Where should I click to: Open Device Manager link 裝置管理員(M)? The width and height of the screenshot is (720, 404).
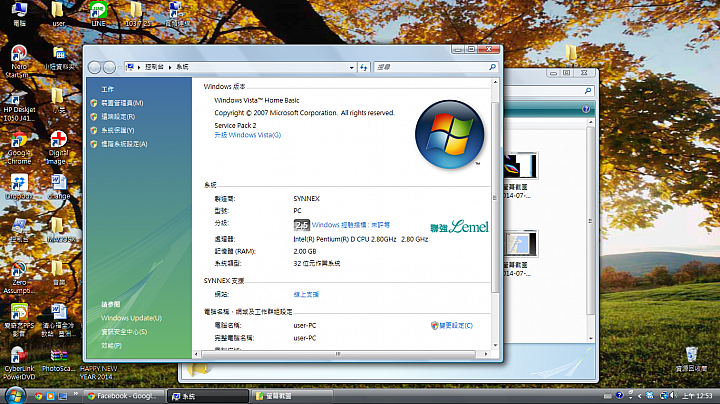(x=122, y=103)
